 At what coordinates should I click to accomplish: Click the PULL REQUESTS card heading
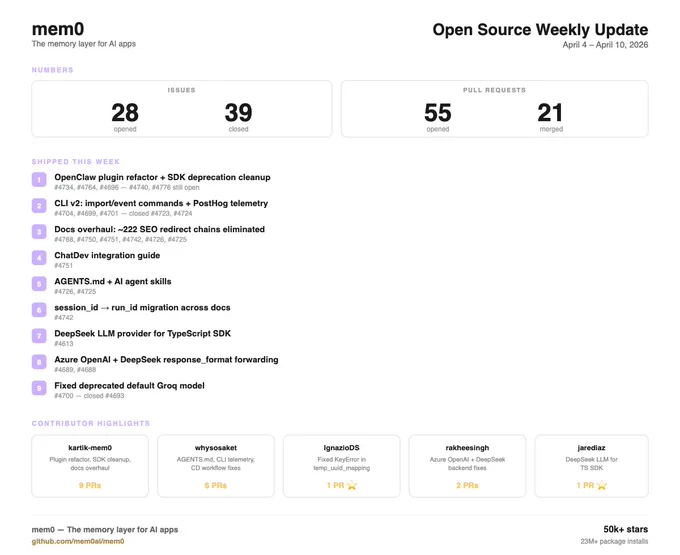(494, 90)
